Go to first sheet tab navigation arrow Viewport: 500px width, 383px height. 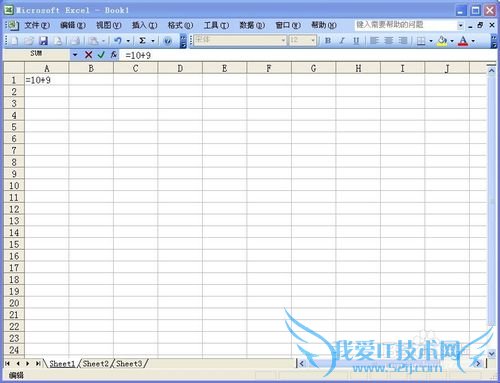point(7,363)
